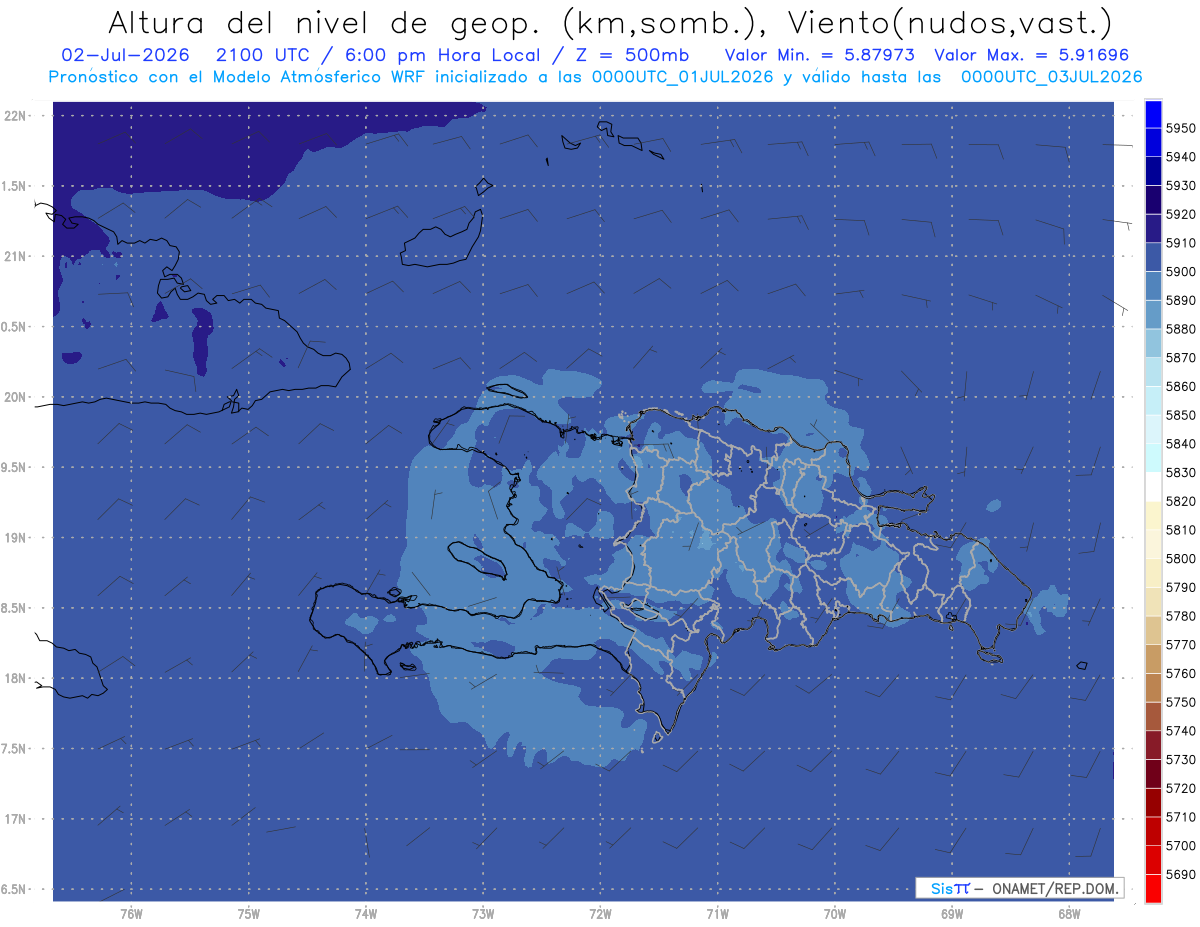The height and width of the screenshot is (927, 1200).
Task: Click the '22N' latitude label
Action: 16,115
